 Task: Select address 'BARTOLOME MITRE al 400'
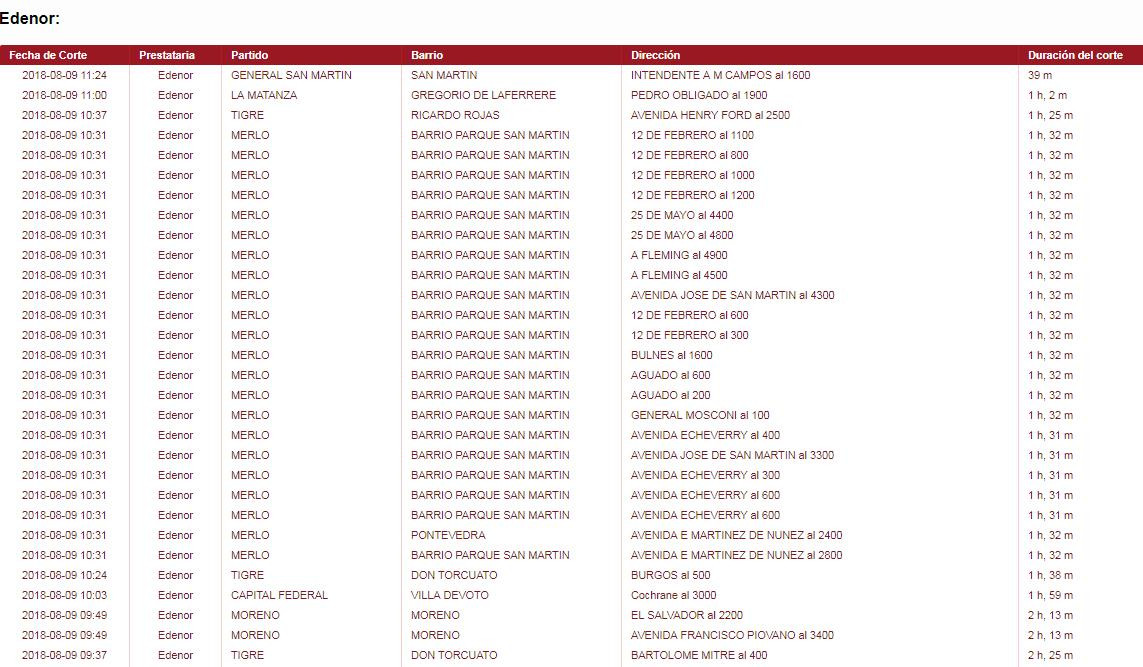coord(698,655)
